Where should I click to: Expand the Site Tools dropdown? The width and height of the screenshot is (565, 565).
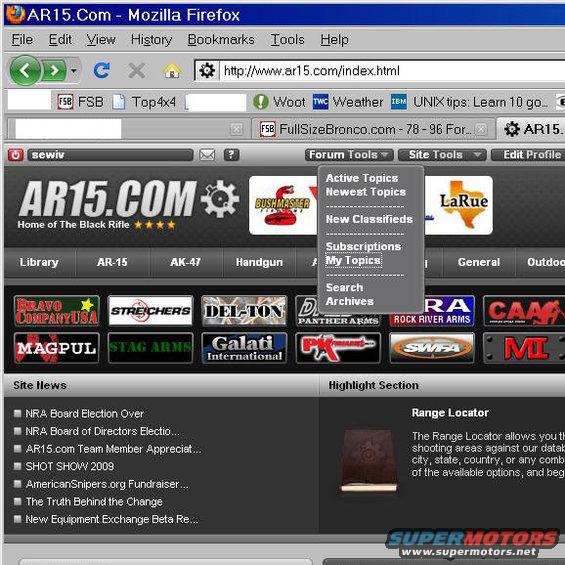pyautogui.click(x=442, y=155)
